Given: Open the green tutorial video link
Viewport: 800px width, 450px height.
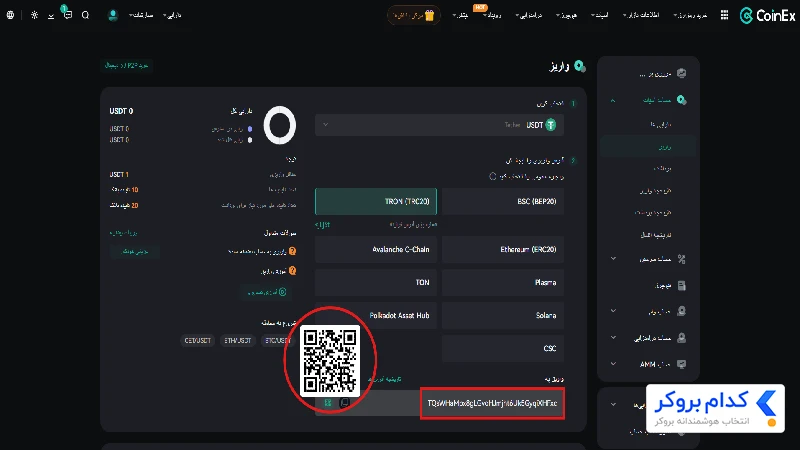Looking at the screenshot, I should (x=267, y=292).
